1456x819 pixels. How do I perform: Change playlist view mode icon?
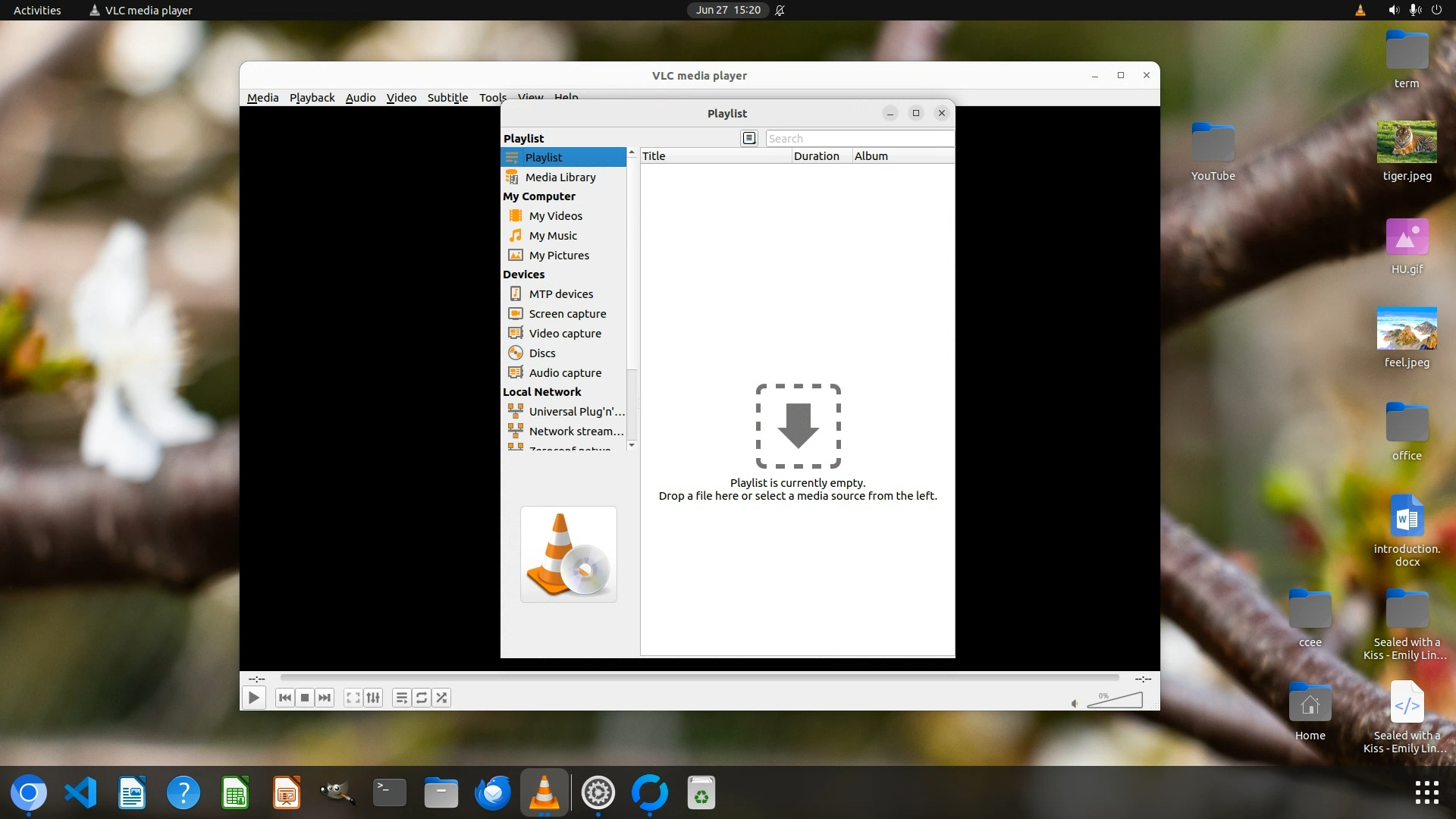[749, 138]
